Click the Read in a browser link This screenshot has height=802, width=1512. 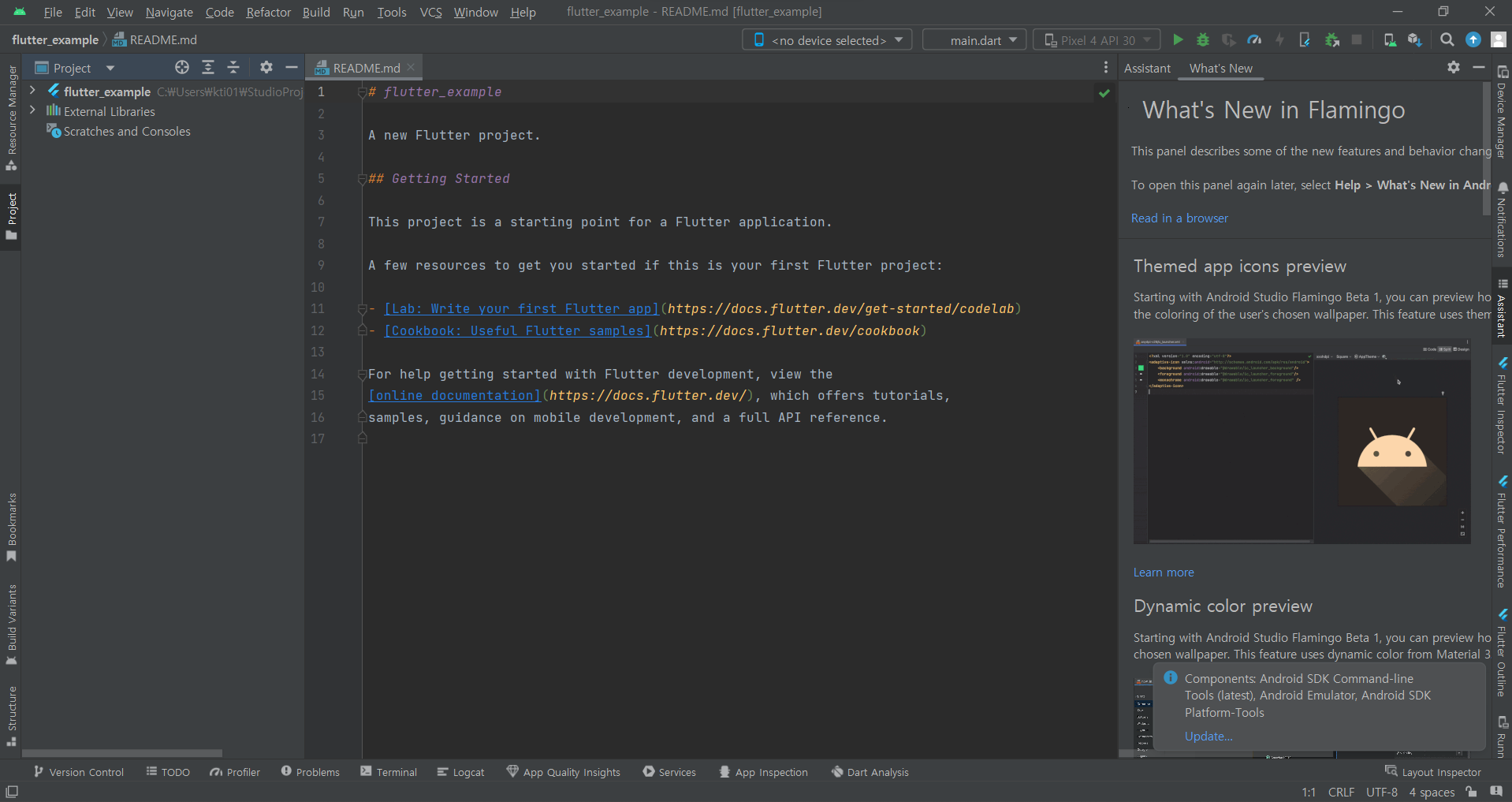coord(1179,218)
